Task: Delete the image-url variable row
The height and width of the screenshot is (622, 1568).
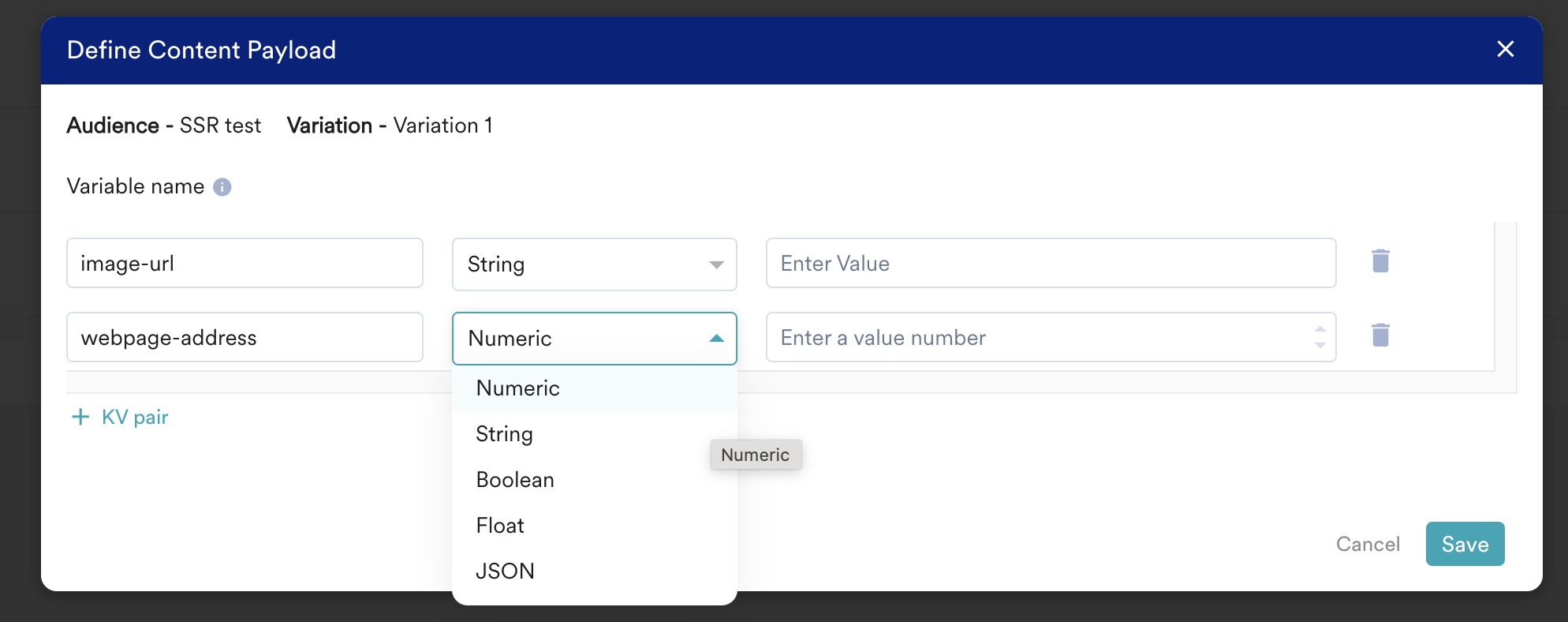Action: [x=1380, y=261]
